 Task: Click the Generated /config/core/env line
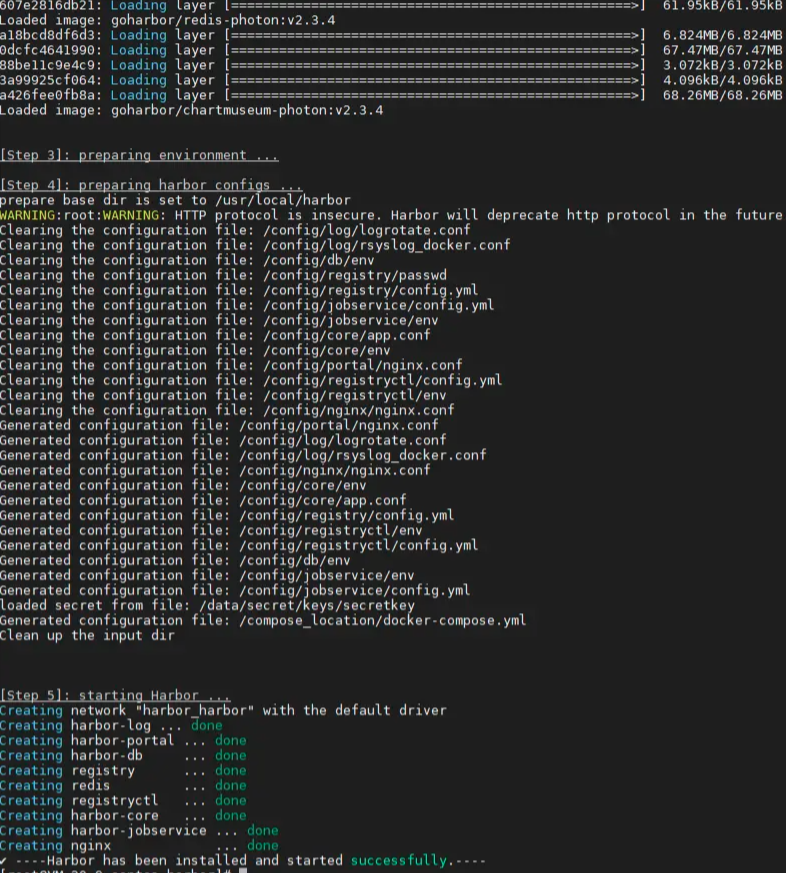(x=183, y=486)
